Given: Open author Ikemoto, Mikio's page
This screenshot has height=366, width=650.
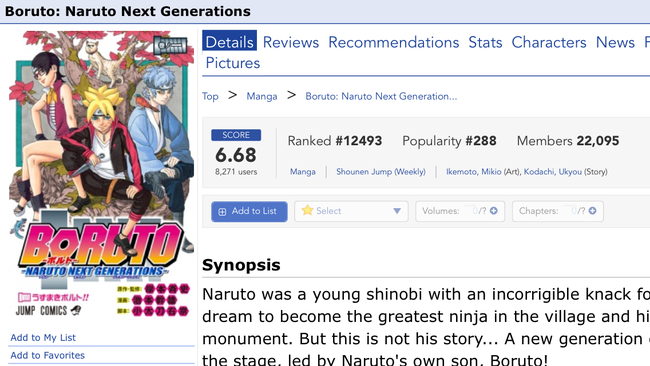Looking at the screenshot, I should (x=473, y=172).
